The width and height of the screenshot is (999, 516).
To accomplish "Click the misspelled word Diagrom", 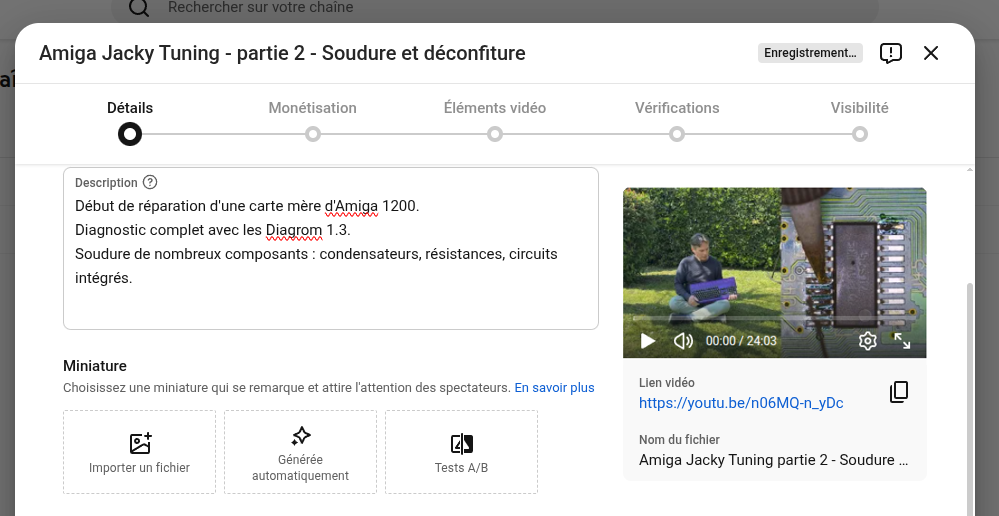I will click(294, 230).
